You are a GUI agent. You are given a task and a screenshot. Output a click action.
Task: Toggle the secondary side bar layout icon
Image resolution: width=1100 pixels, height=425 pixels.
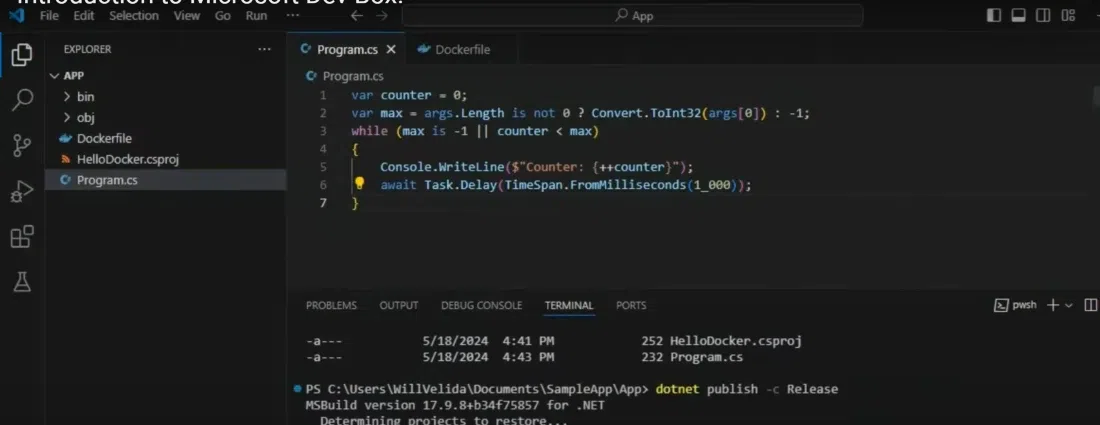coord(1043,15)
